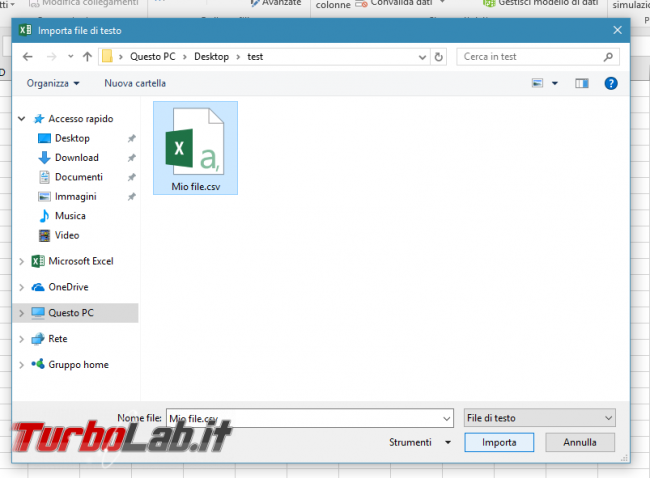This screenshot has width=650, height=478.
Task: Select Rete in navigation pane
Action: click(58, 339)
